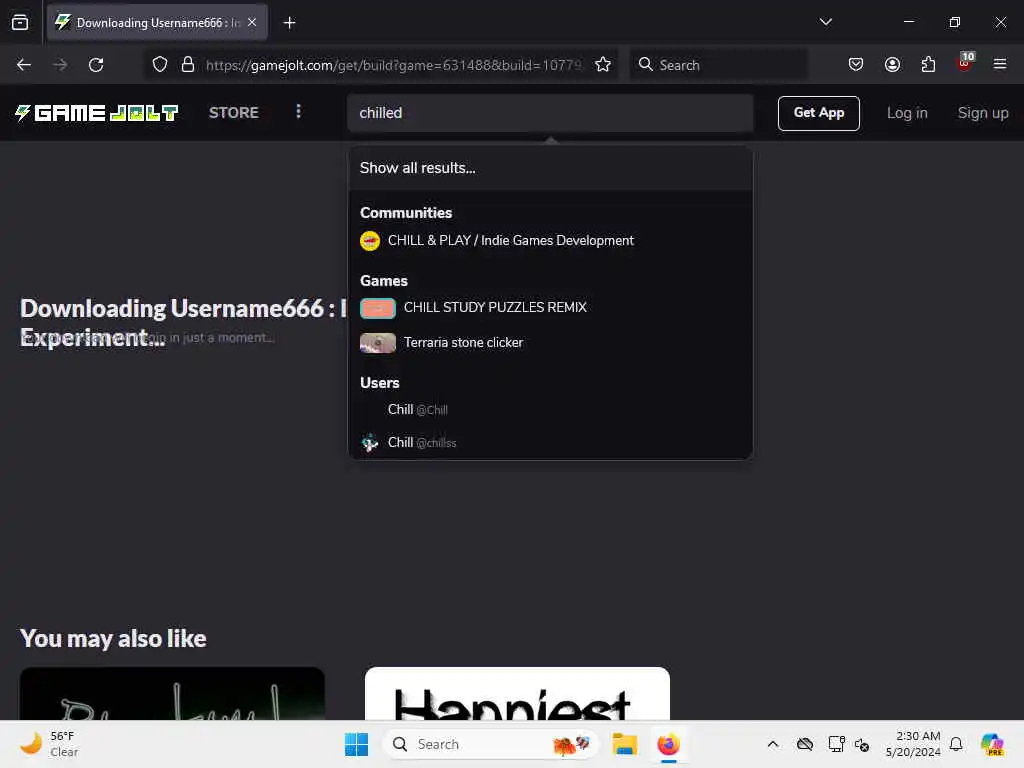Open user Chill @chillss
Image resolution: width=1024 pixels, height=768 pixels.
pos(551,443)
